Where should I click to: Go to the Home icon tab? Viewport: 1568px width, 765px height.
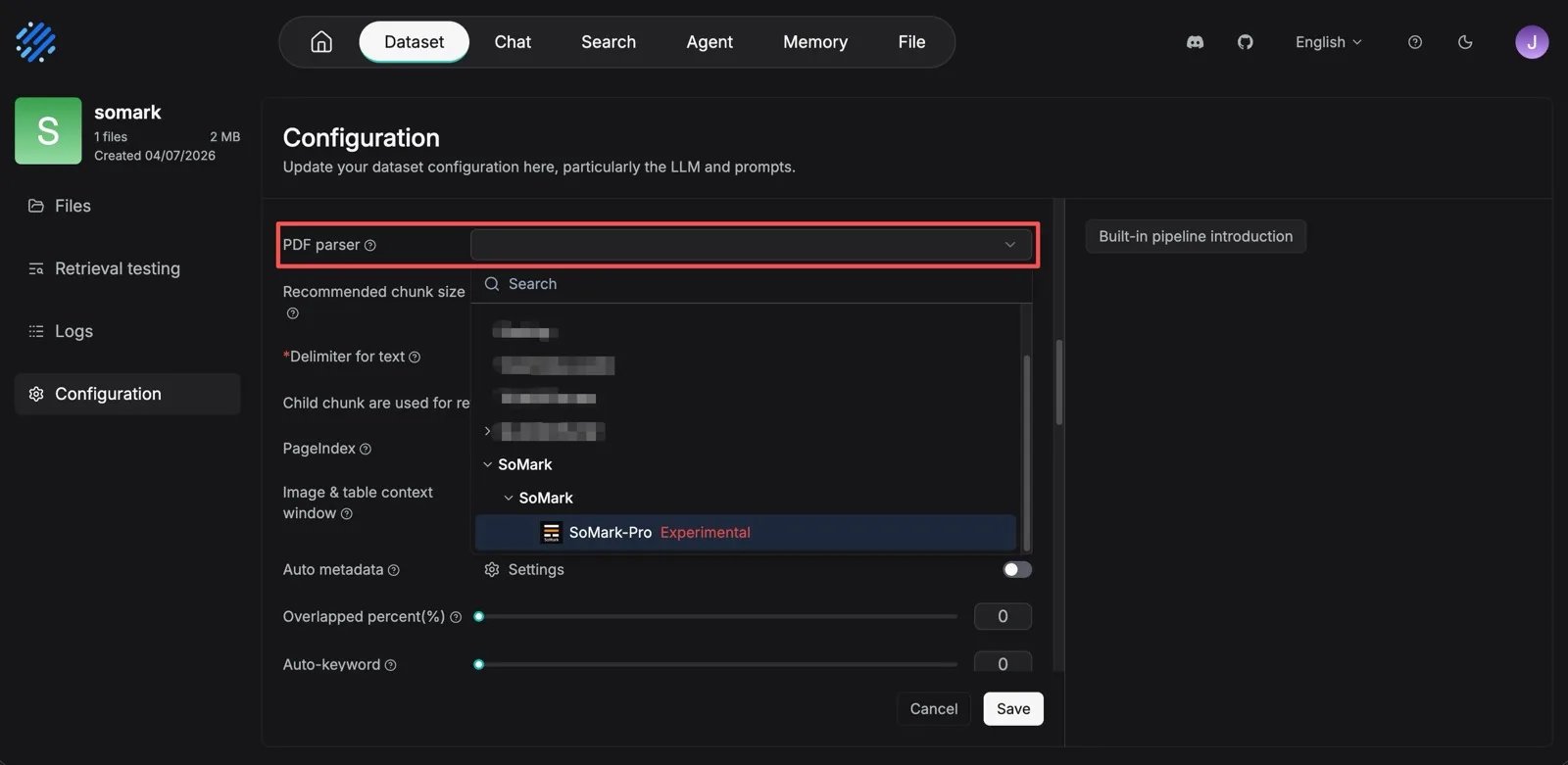coord(321,42)
